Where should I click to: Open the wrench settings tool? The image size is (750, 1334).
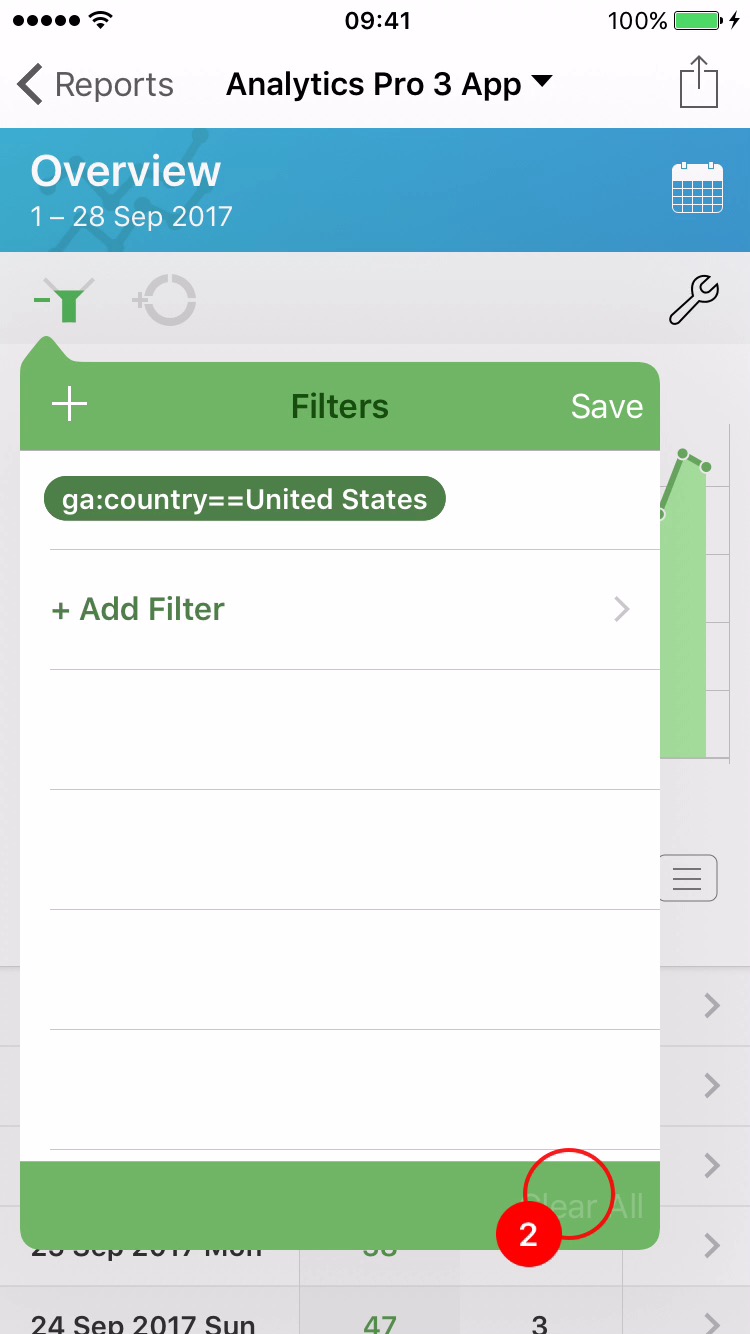(x=694, y=300)
